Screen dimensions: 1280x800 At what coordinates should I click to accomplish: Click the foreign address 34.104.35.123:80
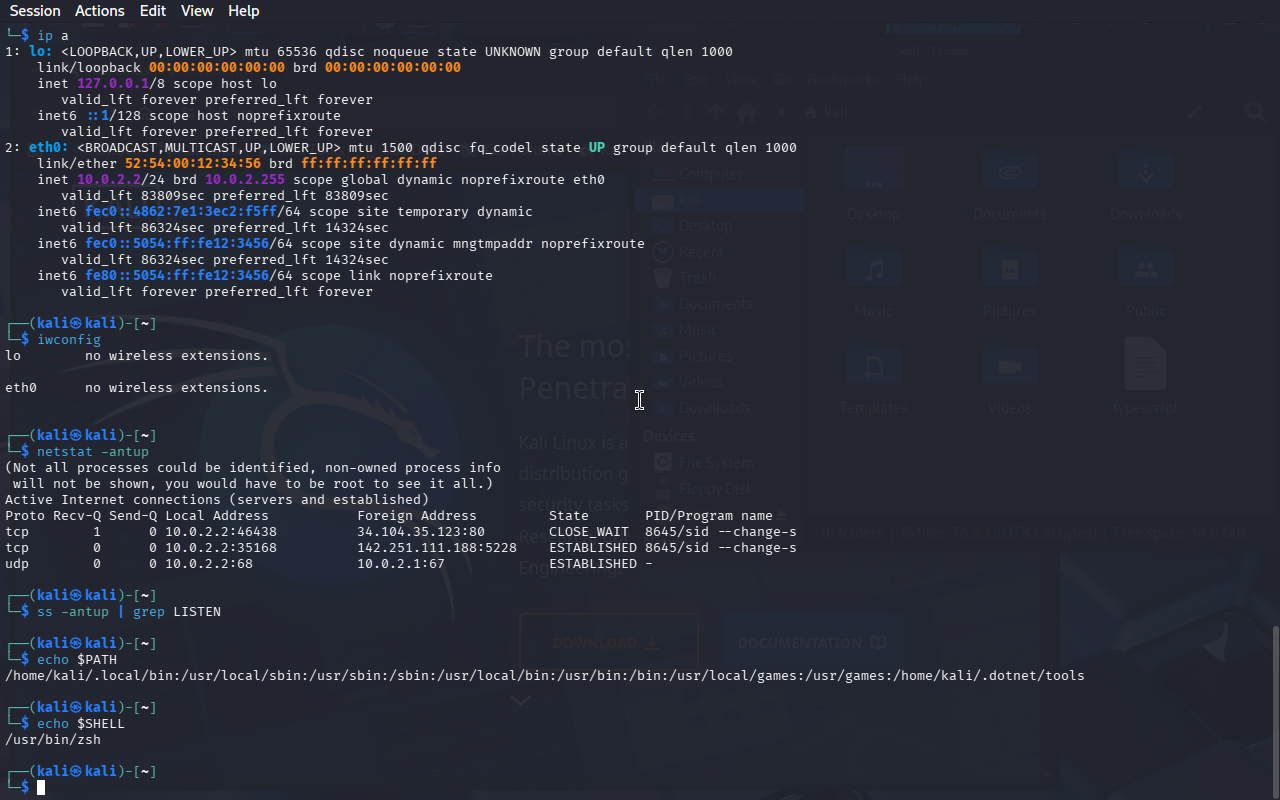tap(421, 532)
